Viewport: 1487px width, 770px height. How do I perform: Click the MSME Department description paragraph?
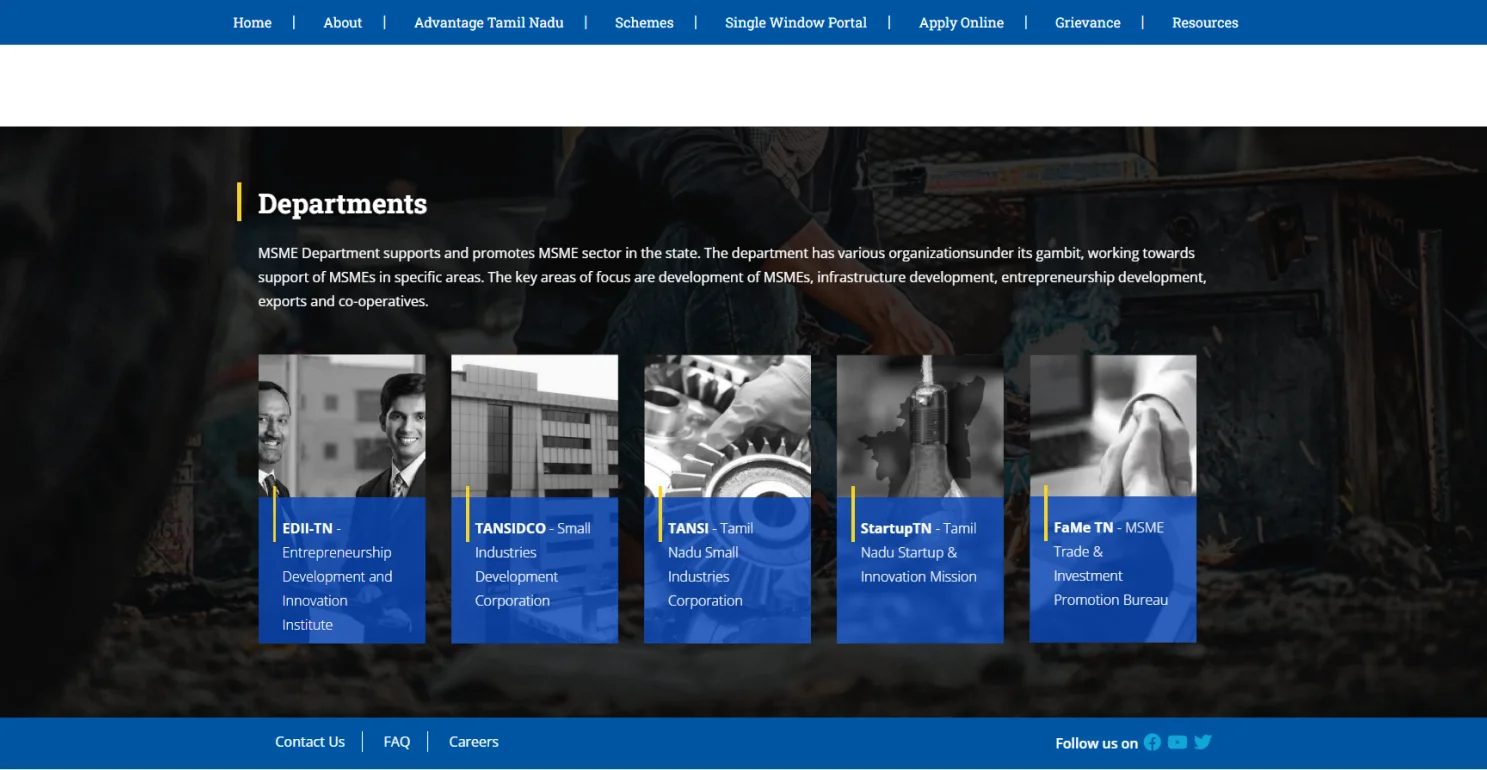tap(732, 277)
